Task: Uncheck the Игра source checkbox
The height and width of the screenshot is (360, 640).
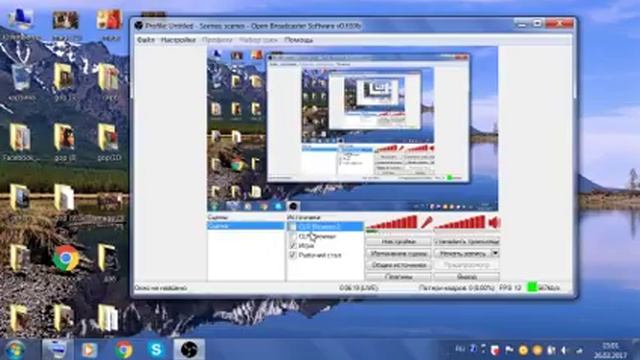Action: 293,246
